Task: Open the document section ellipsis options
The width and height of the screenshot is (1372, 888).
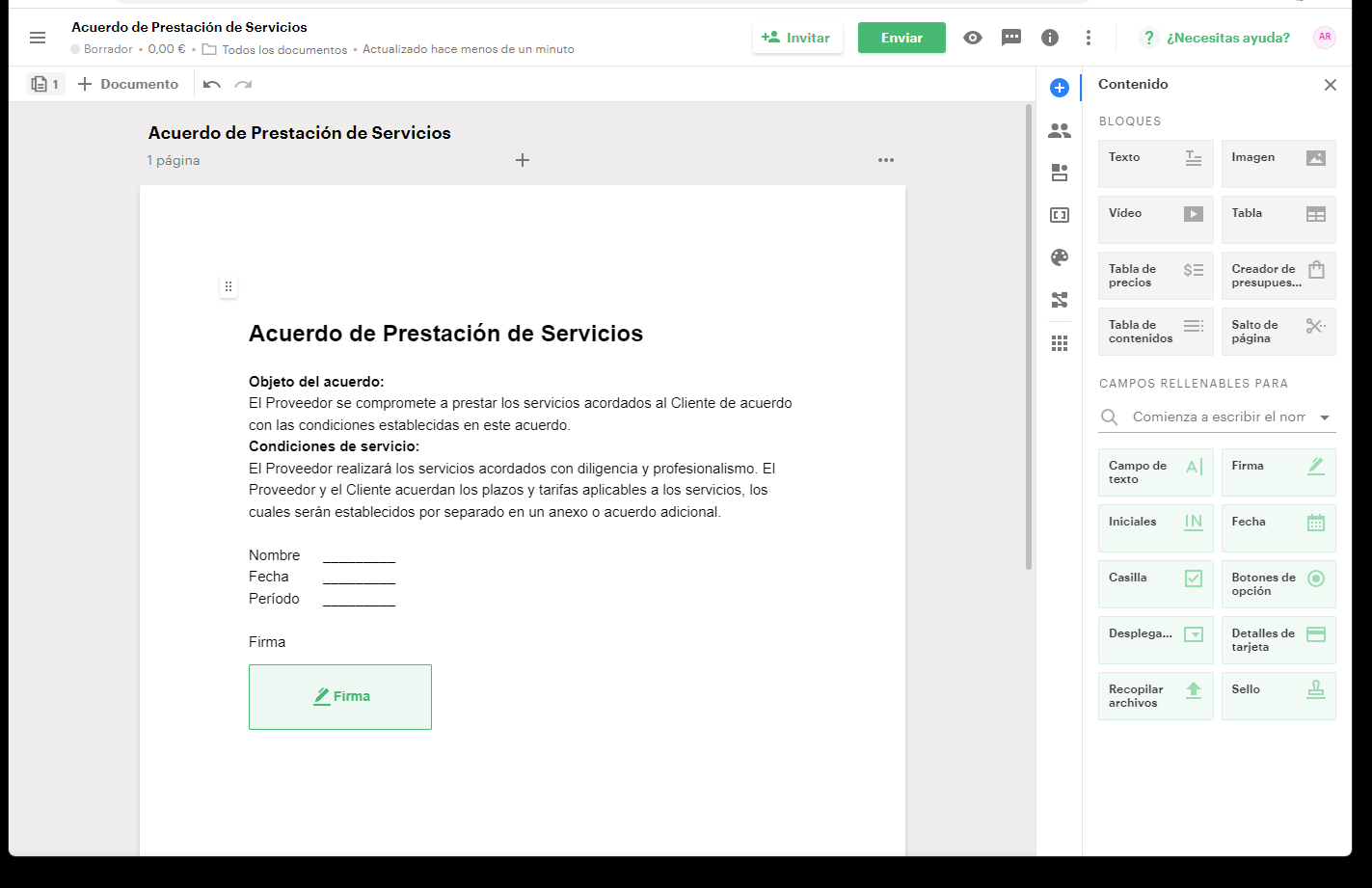Action: pyautogui.click(x=886, y=160)
